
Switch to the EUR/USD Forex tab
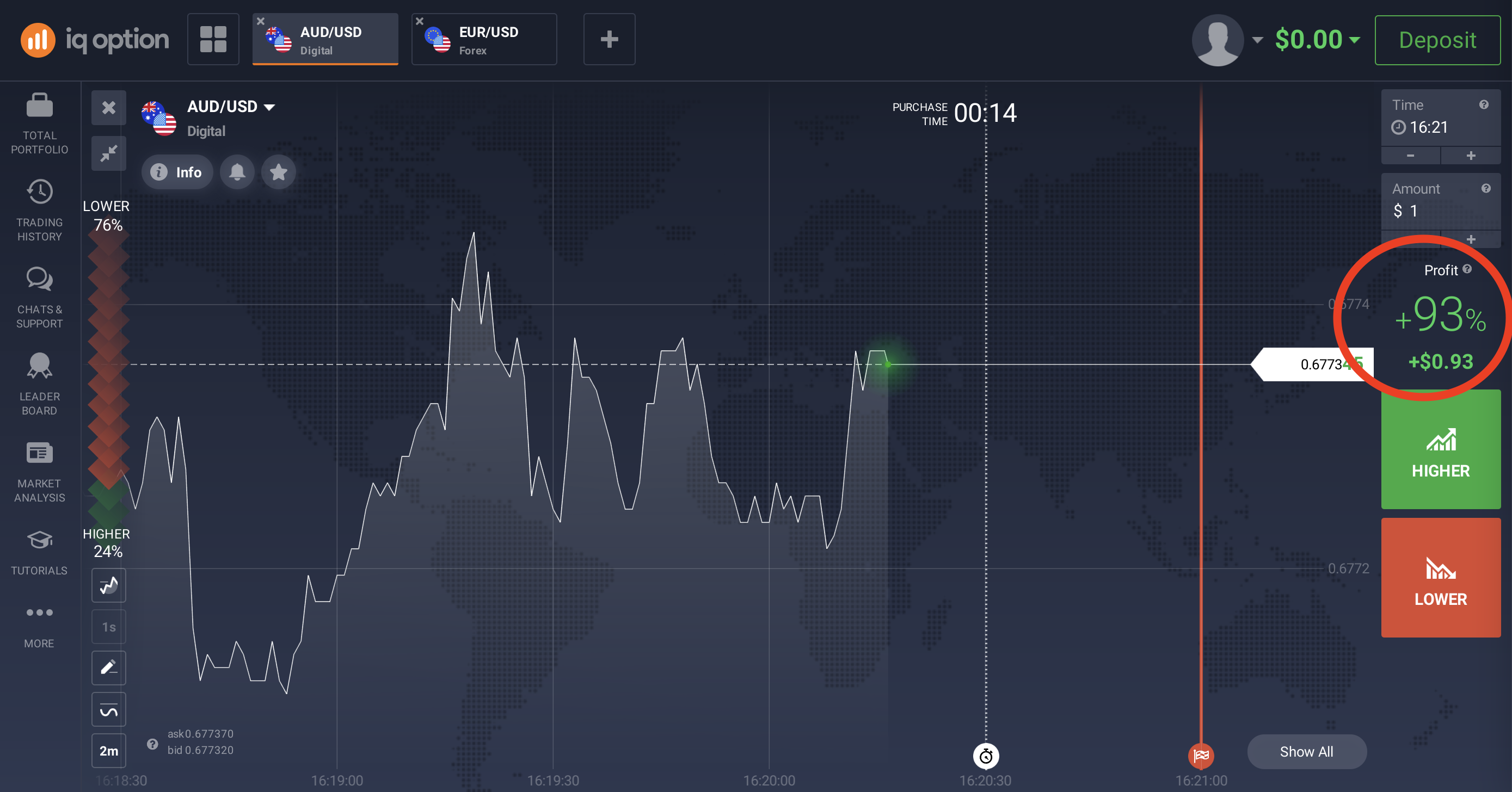coord(484,39)
